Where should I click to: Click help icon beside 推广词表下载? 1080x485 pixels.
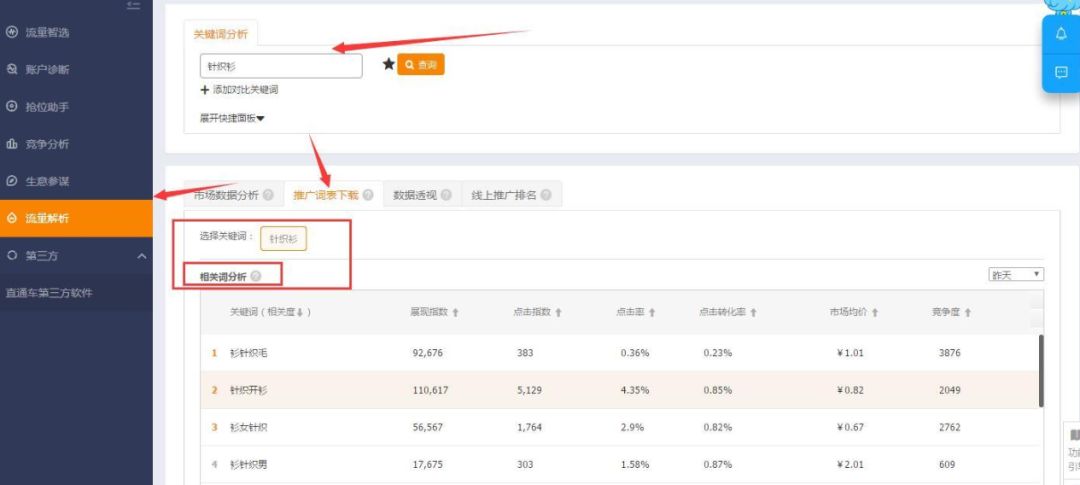368,195
